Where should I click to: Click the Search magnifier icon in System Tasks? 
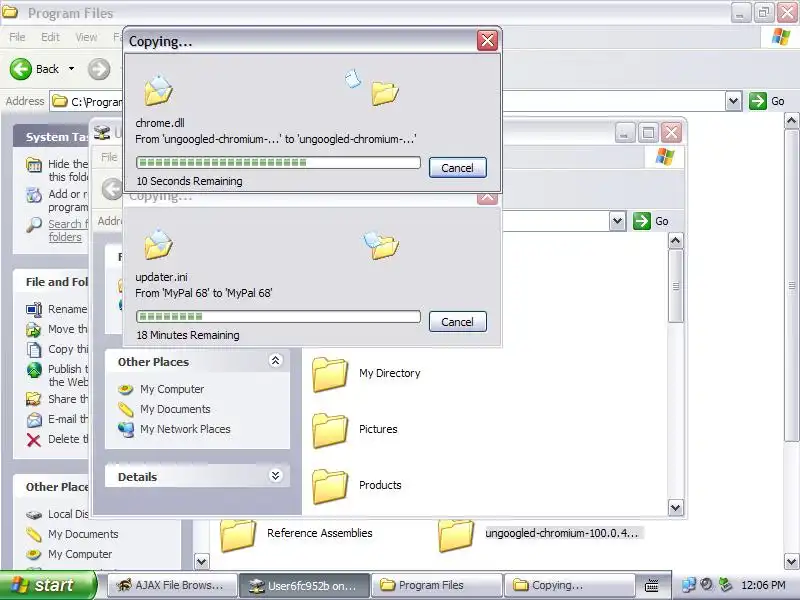(x=34, y=224)
